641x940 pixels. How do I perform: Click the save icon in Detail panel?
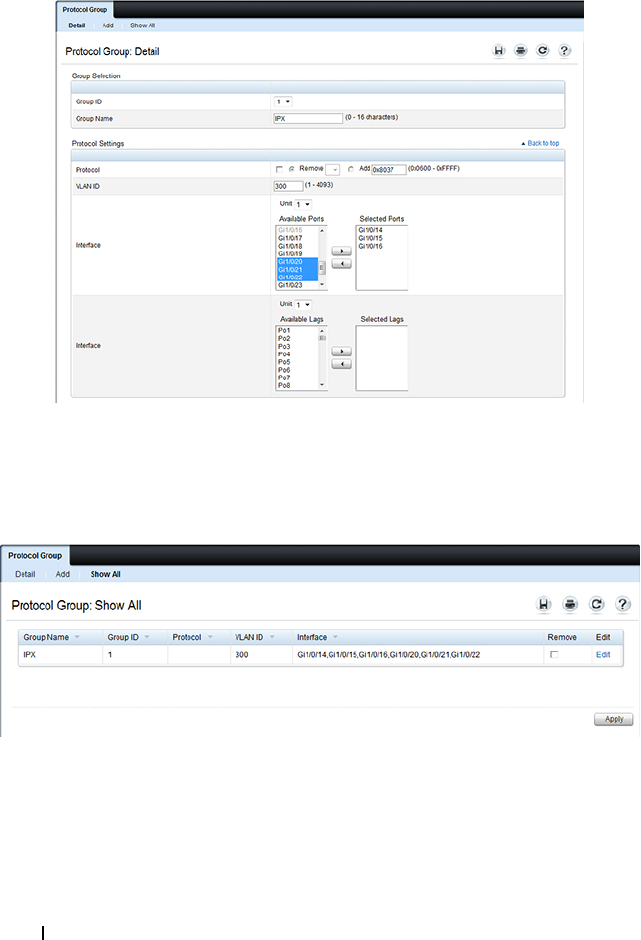click(499, 51)
